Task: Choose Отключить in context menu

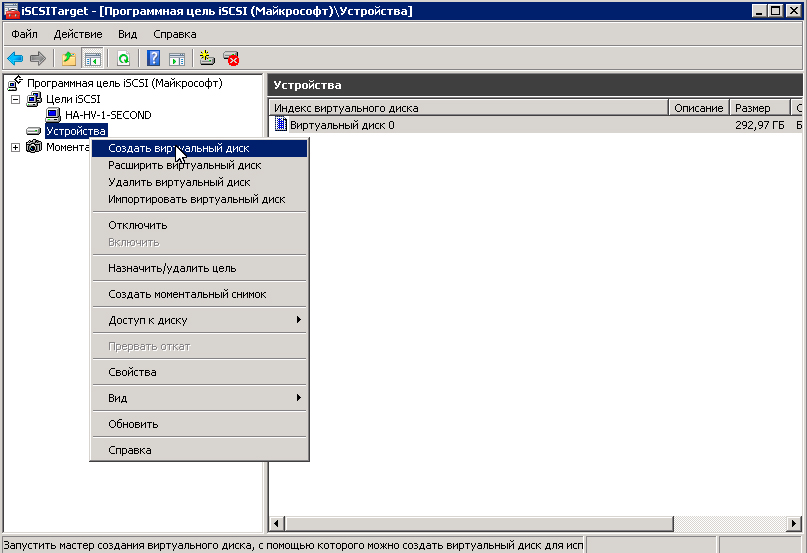Action: tap(200, 225)
